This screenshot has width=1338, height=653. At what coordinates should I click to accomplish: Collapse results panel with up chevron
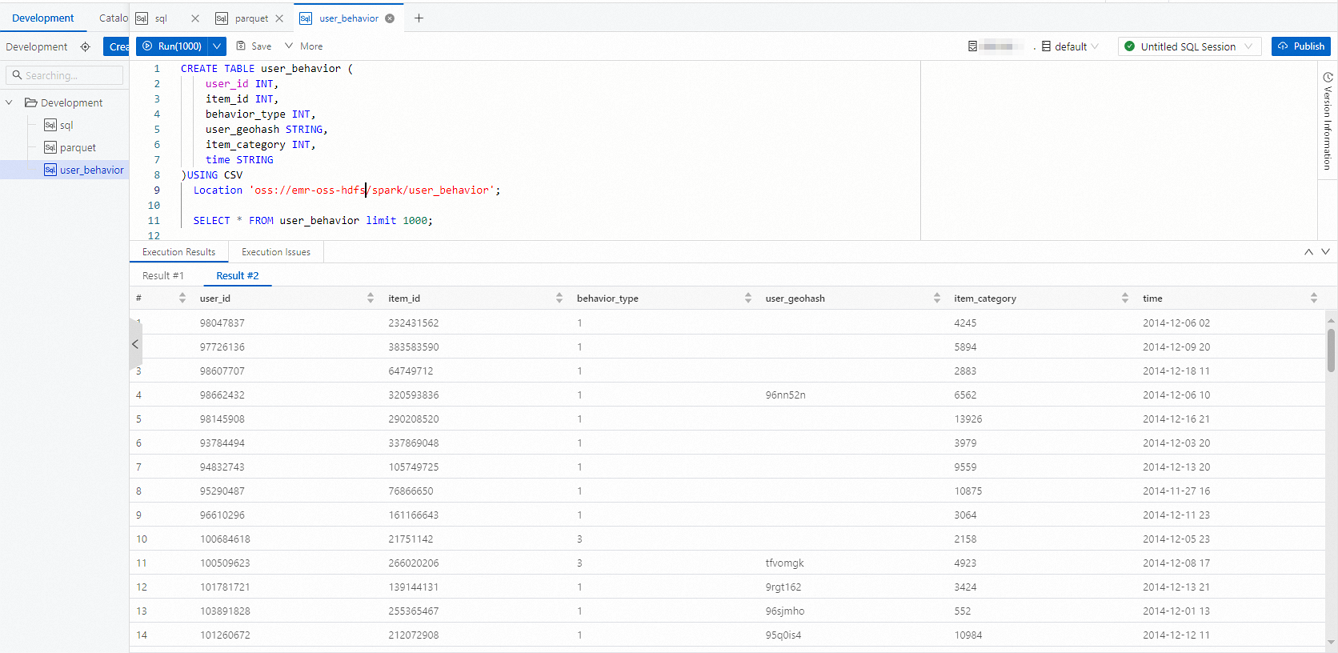point(1308,252)
